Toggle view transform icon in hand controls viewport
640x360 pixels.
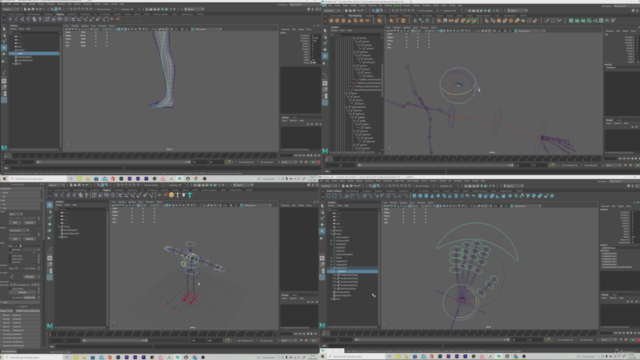tap(512, 206)
